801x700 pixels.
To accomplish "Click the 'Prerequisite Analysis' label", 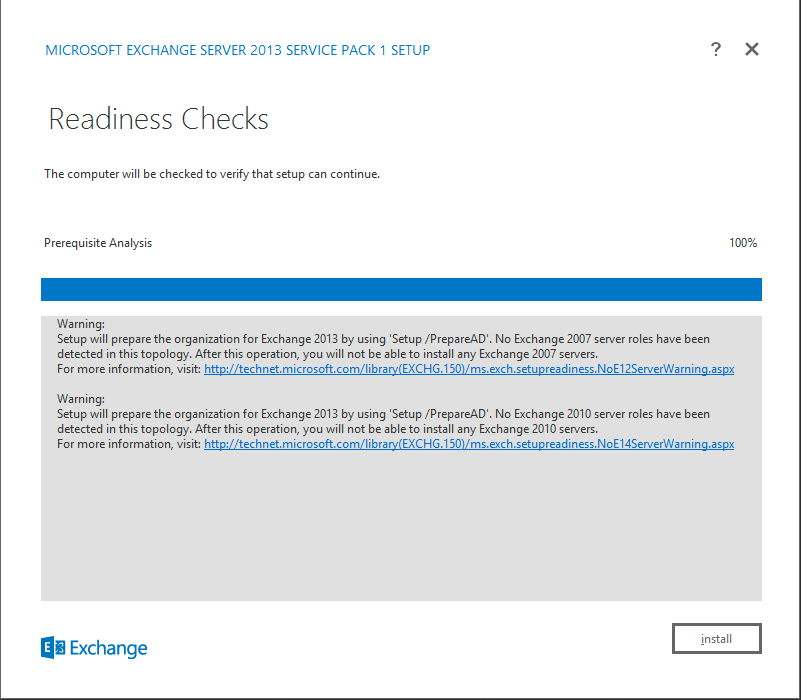I will [x=98, y=243].
